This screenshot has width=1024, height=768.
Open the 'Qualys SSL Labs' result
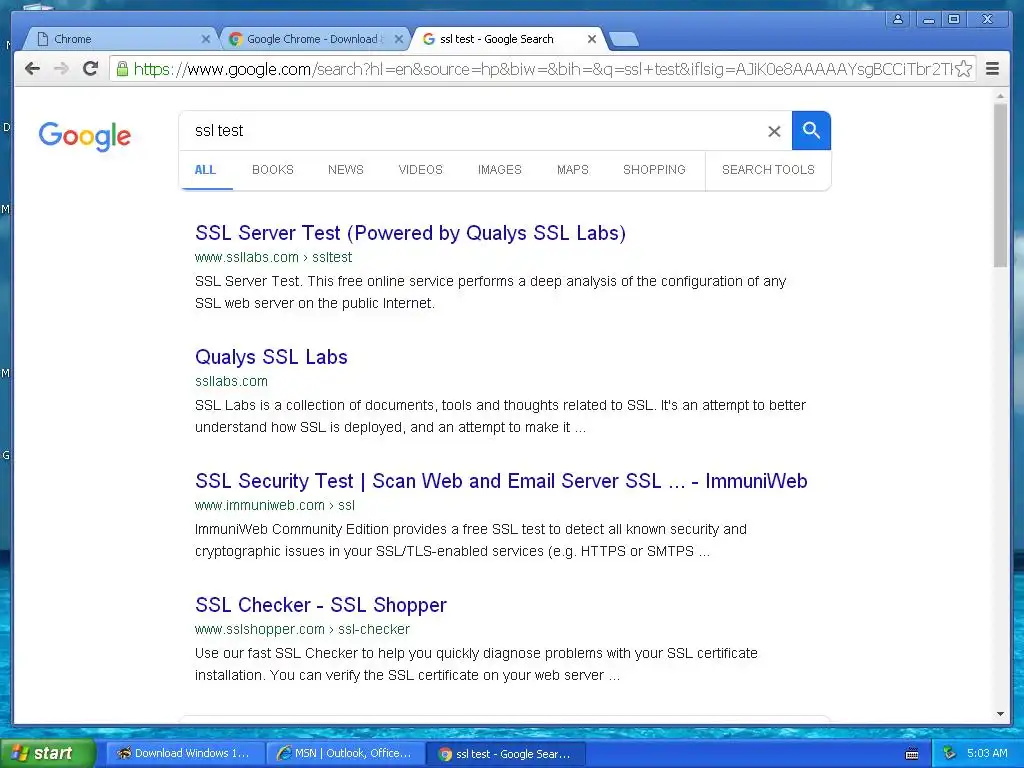(x=271, y=357)
